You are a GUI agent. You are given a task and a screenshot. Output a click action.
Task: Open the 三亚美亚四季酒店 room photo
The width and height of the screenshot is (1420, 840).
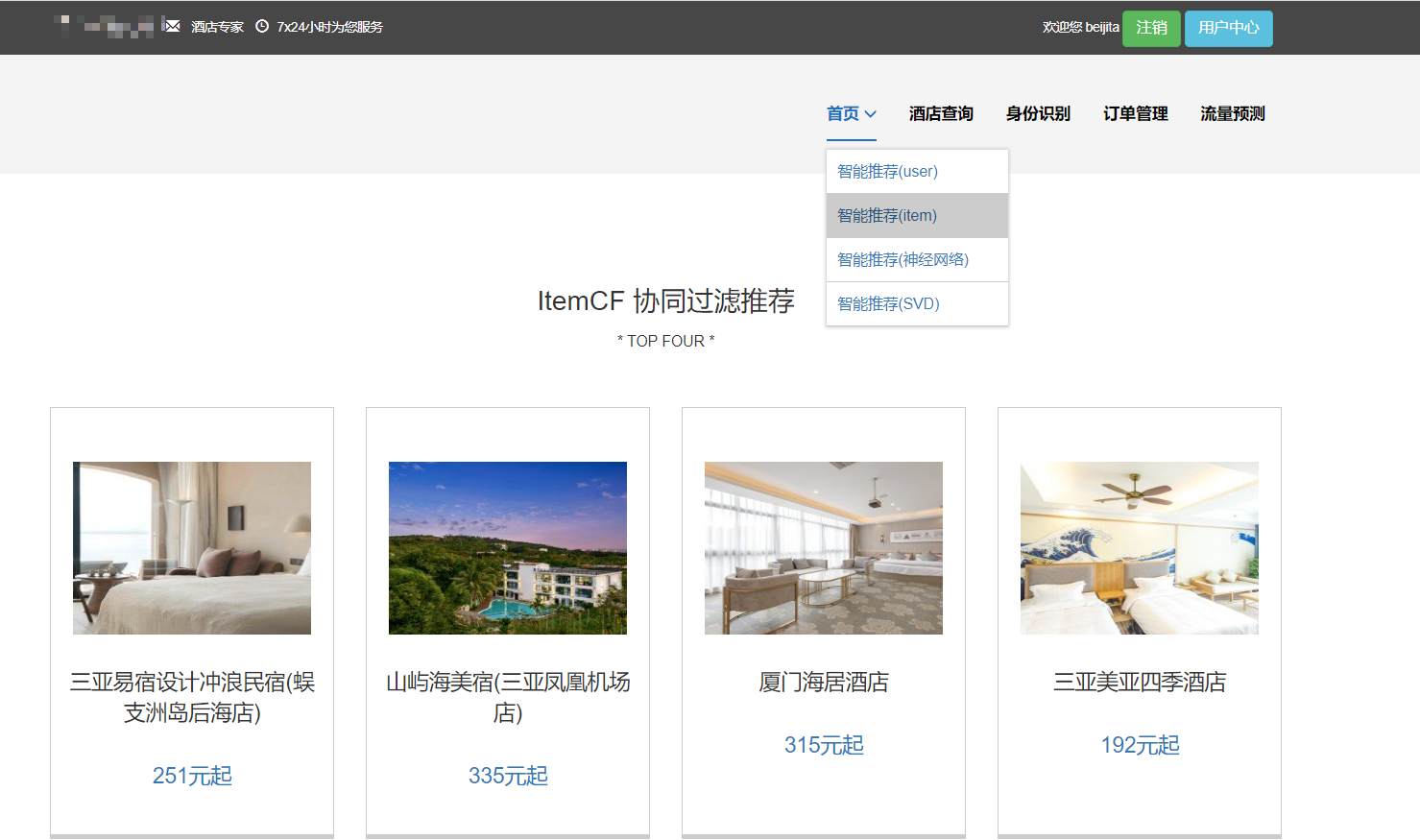tap(1140, 547)
